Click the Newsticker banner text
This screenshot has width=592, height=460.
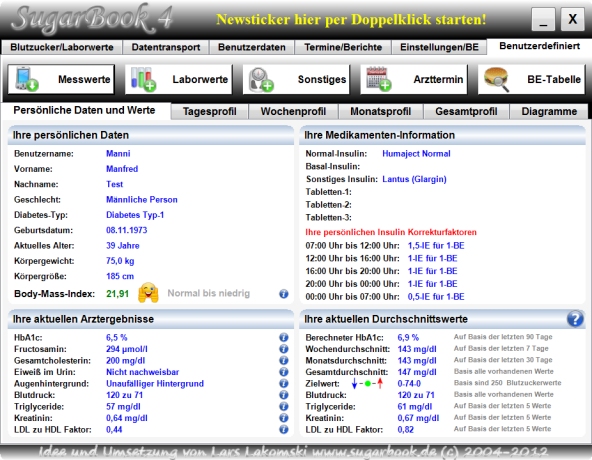coord(351,19)
